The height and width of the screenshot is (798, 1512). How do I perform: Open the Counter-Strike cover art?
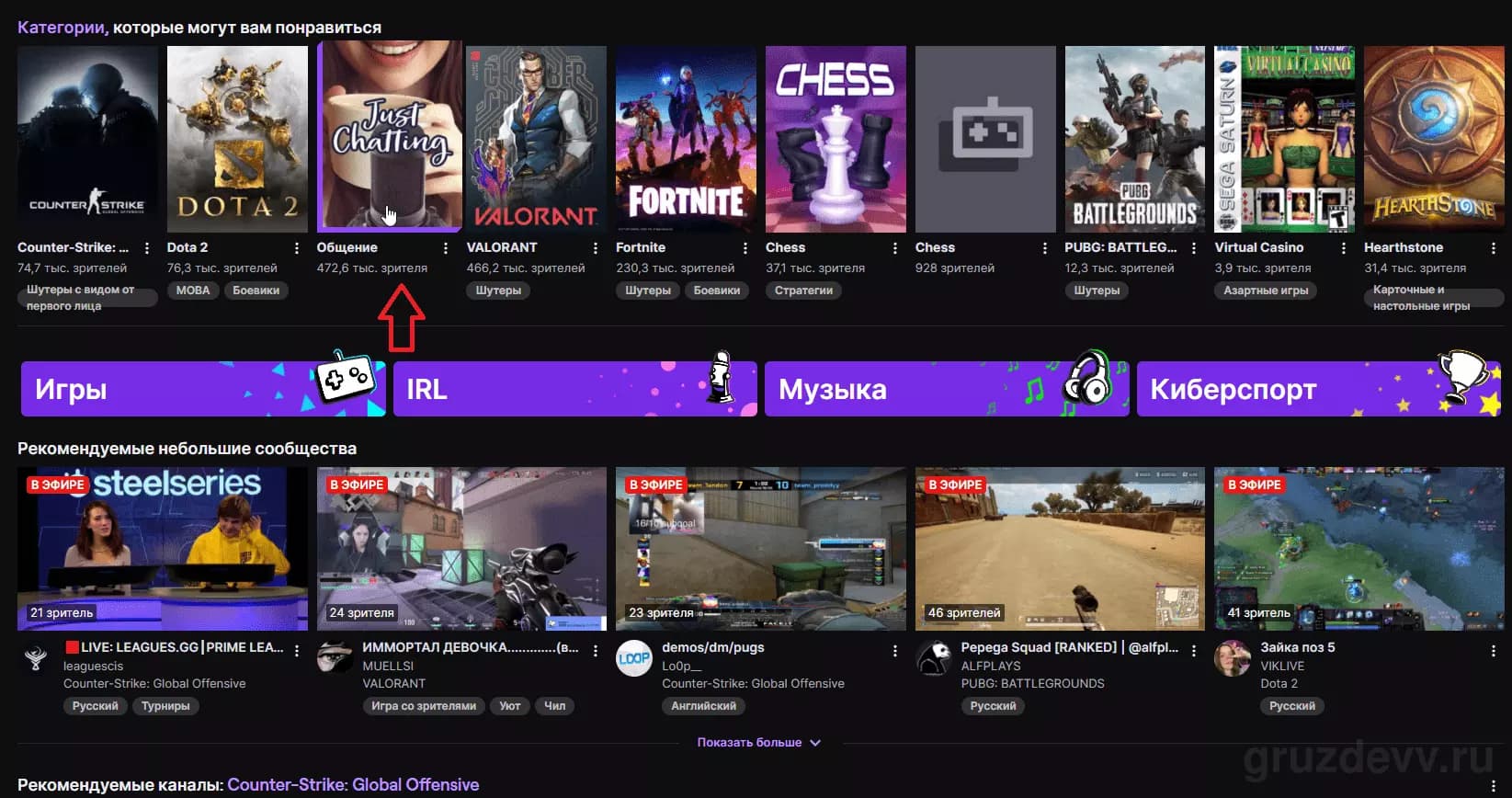88,139
